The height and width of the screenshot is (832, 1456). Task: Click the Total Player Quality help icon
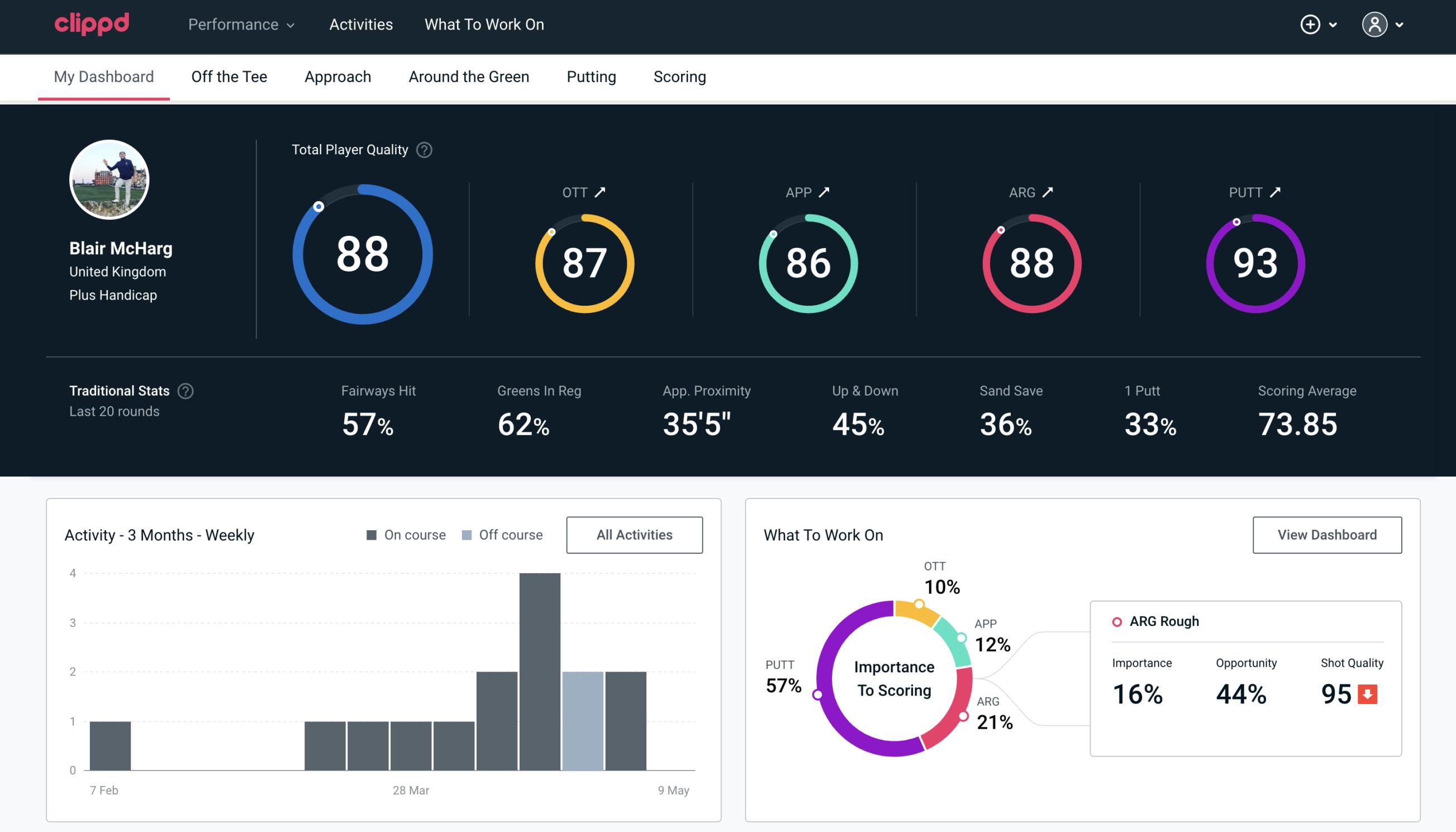coord(423,150)
